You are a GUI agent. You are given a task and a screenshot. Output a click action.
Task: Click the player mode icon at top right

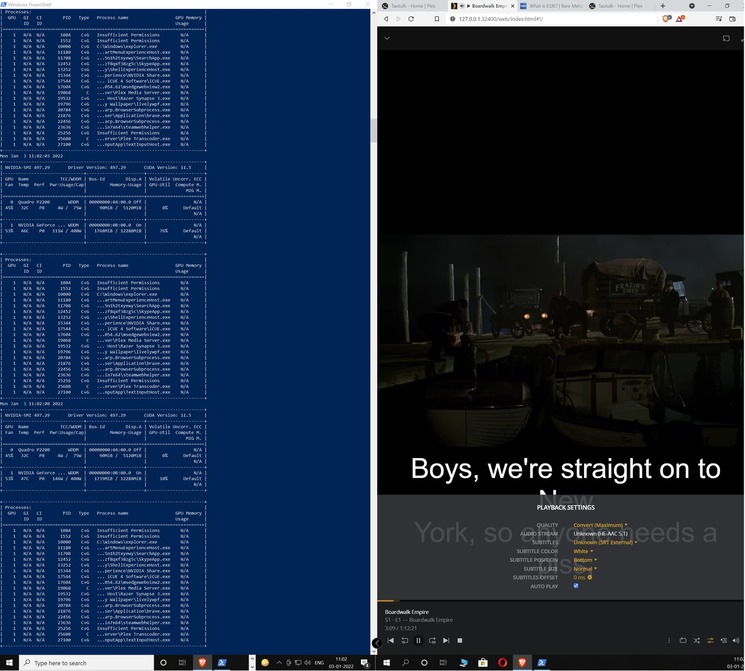pyautogui.click(x=726, y=38)
